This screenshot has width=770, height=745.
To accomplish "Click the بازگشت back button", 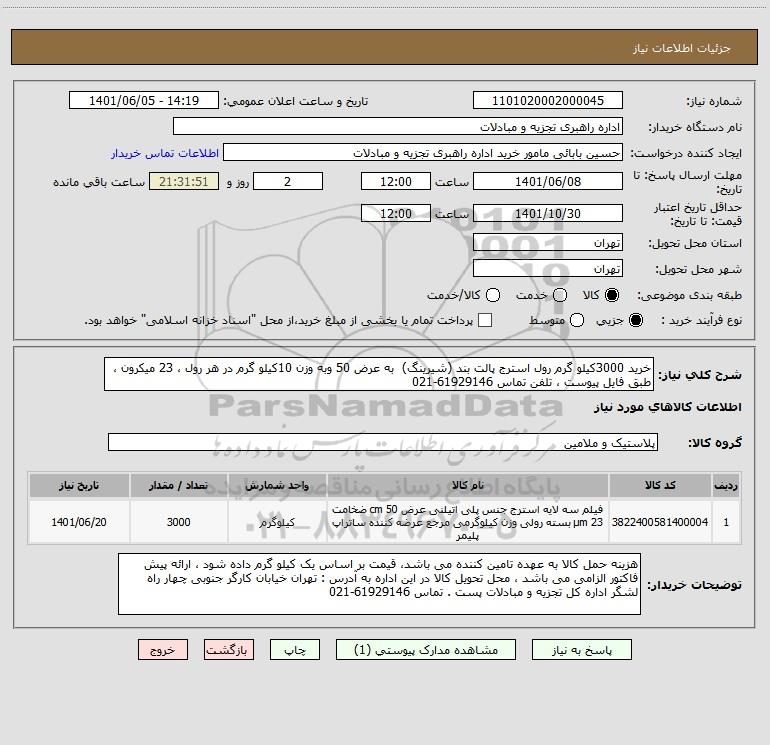I will pyautogui.click(x=229, y=650).
